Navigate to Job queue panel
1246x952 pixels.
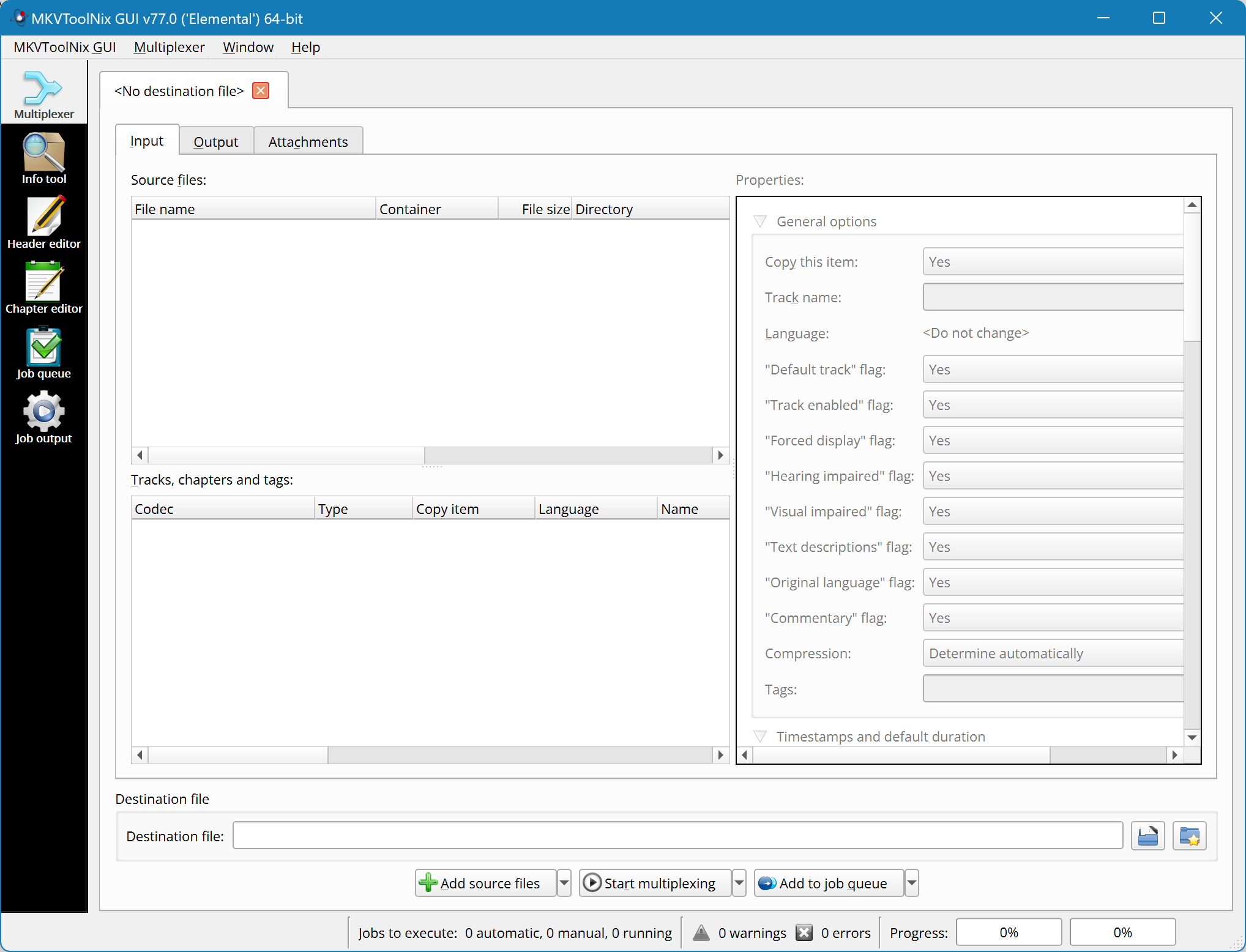click(43, 358)
